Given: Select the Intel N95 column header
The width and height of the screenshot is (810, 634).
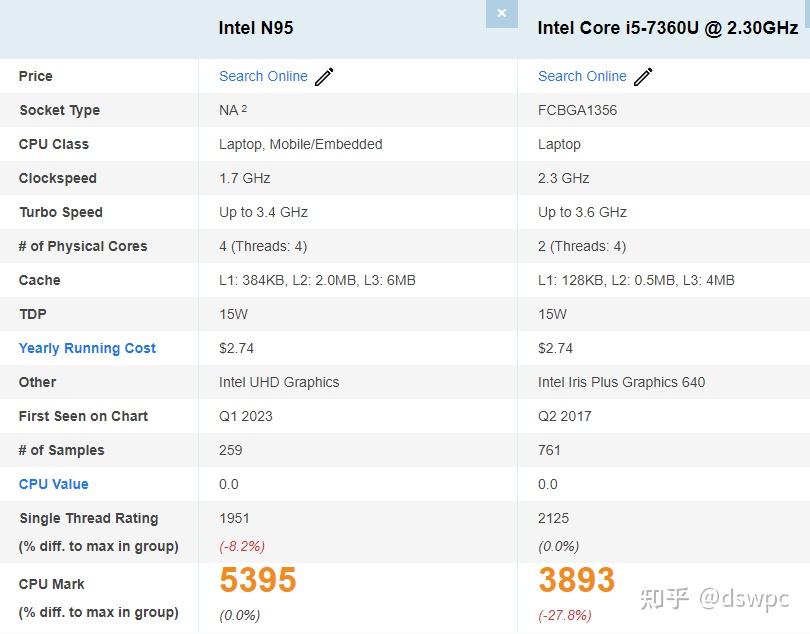Looking at the screenshot, I should click(x=257, y=28).
